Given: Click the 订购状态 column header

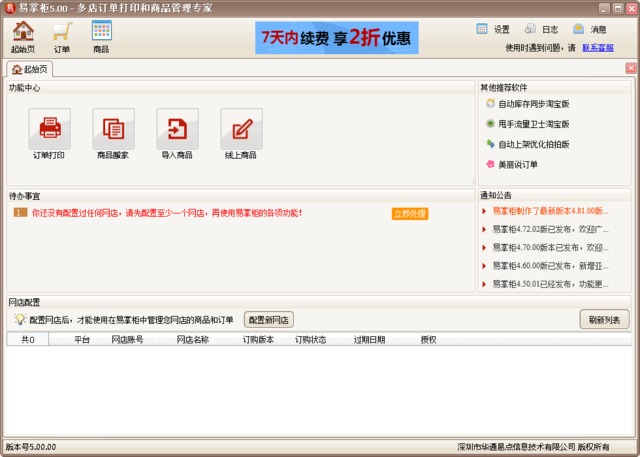Looking at the screenshot, I should (310, 339).
